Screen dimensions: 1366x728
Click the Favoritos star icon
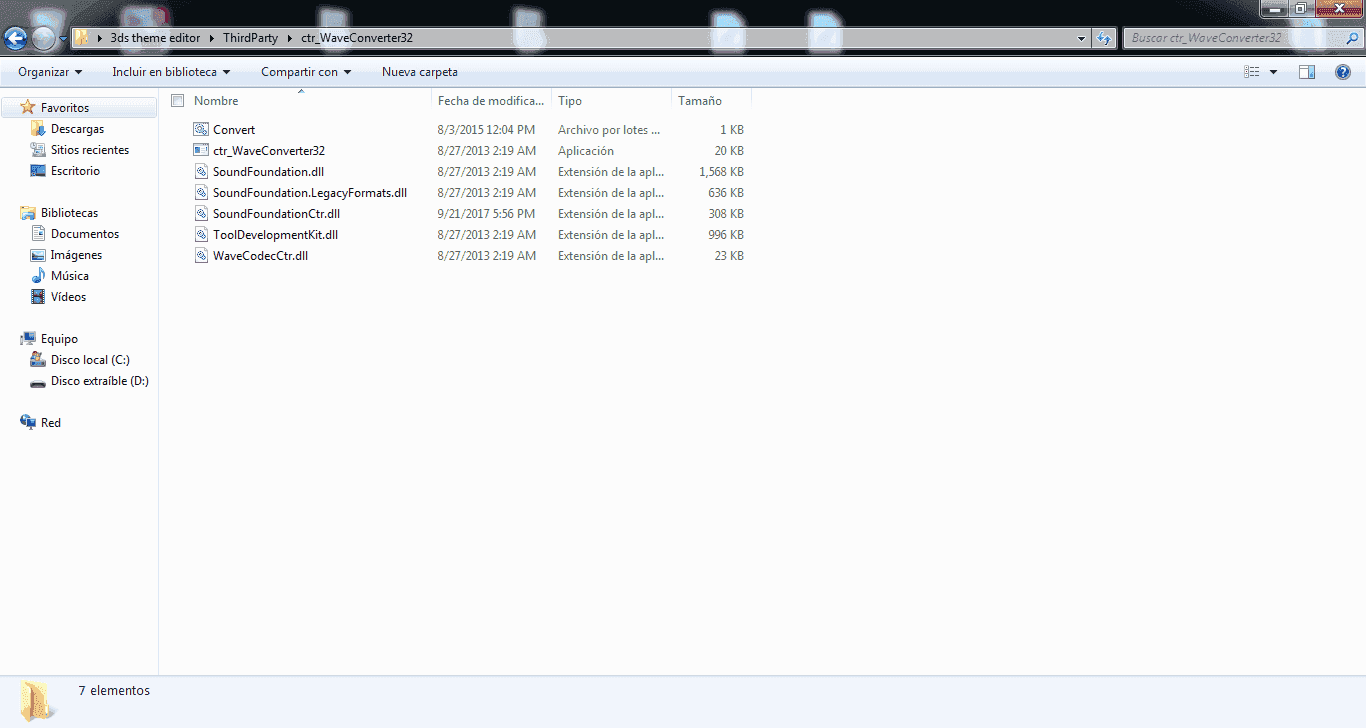pos(28,107)
